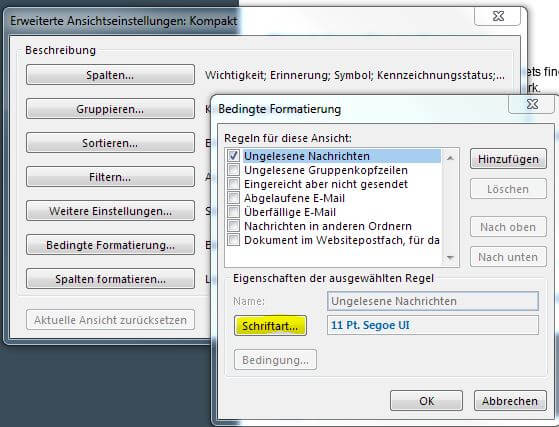Click the rules list scroll-up arrow

[x=450, y=158]
